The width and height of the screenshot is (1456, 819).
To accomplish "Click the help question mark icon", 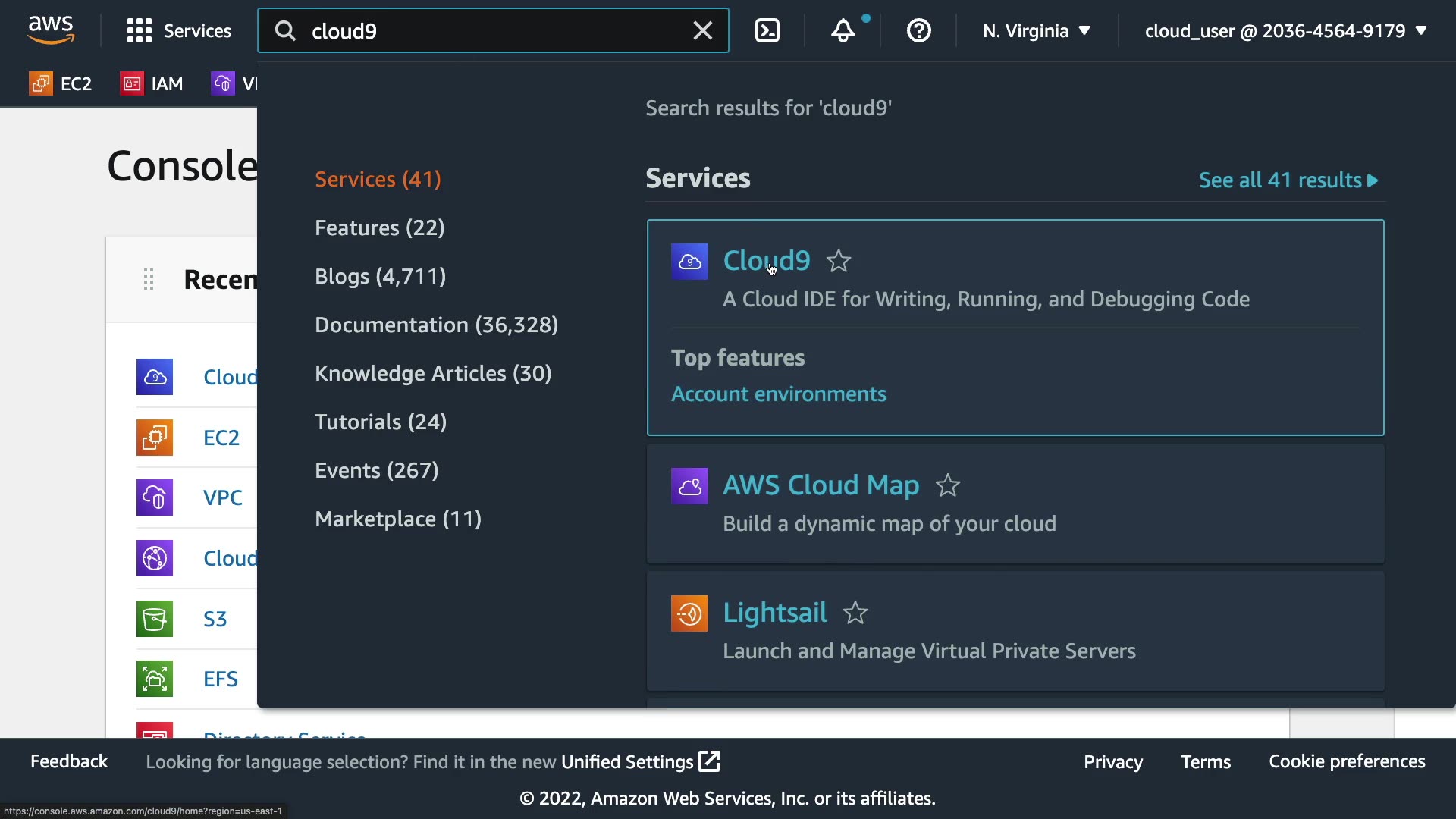I will point(918,31).
